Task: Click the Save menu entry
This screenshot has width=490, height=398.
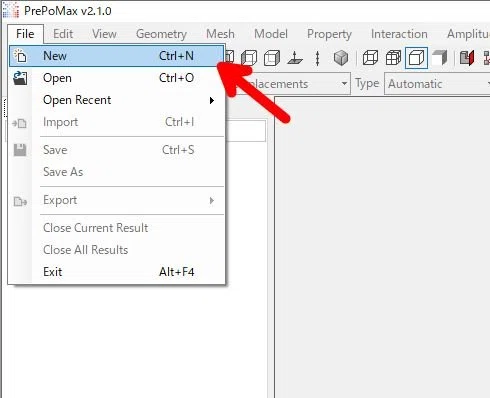Action: pyautogui.click(x=116, y=150)
